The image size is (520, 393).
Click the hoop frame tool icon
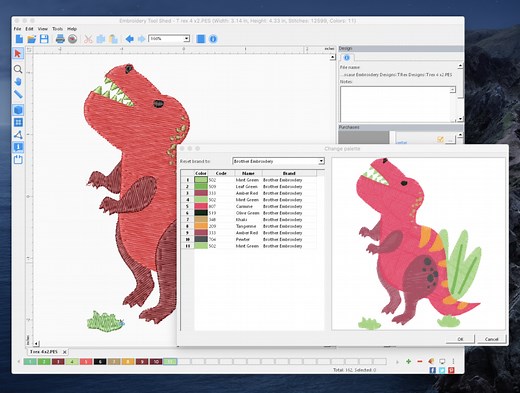[18, 160]
